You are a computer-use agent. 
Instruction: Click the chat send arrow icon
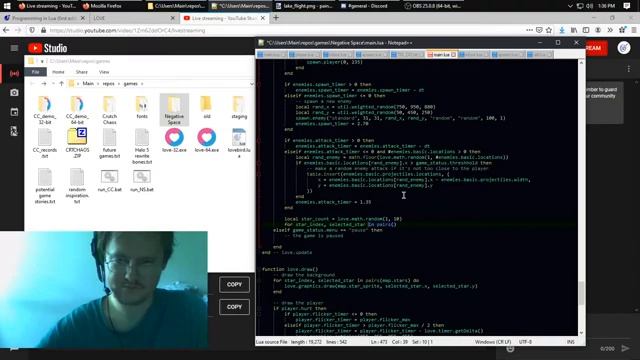click(625, 348)
